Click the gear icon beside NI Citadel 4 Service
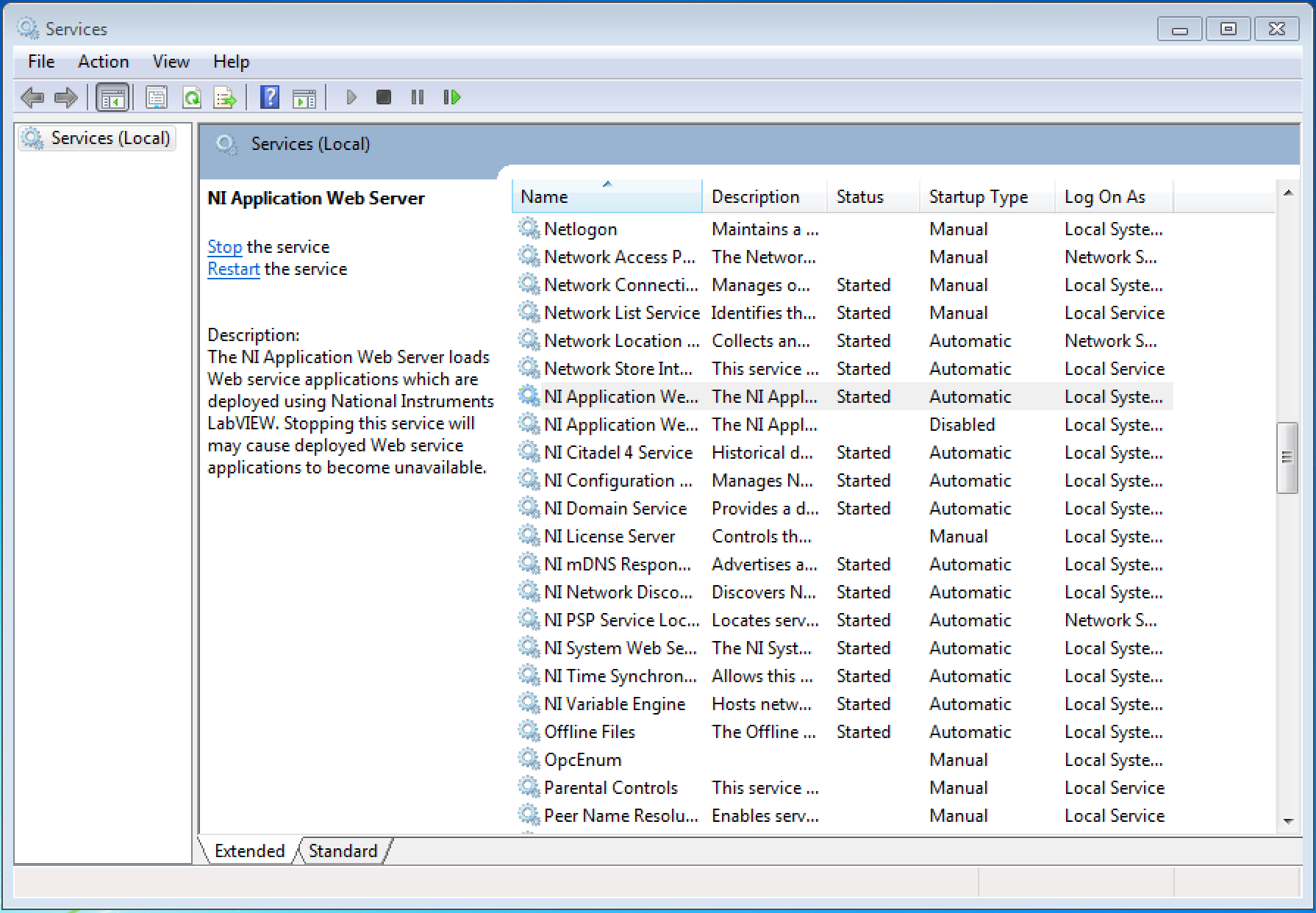 (x=529, y=451)
